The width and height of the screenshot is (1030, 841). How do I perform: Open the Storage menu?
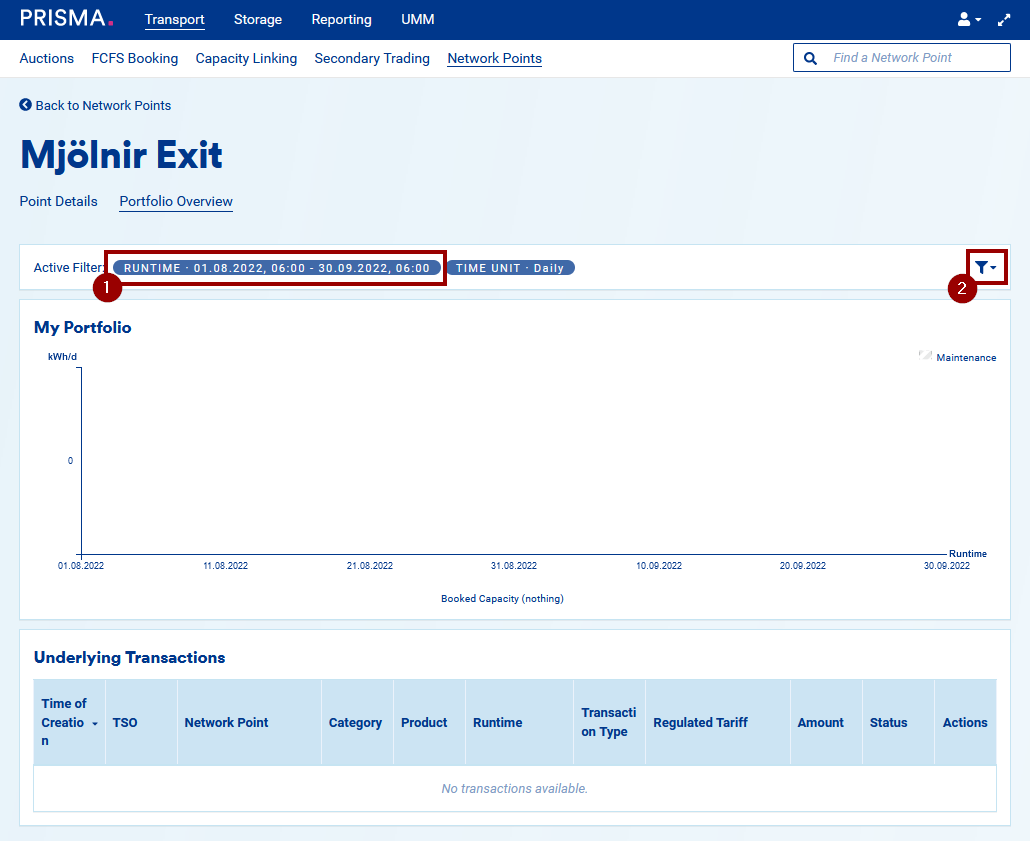click(x=258, y=20)
